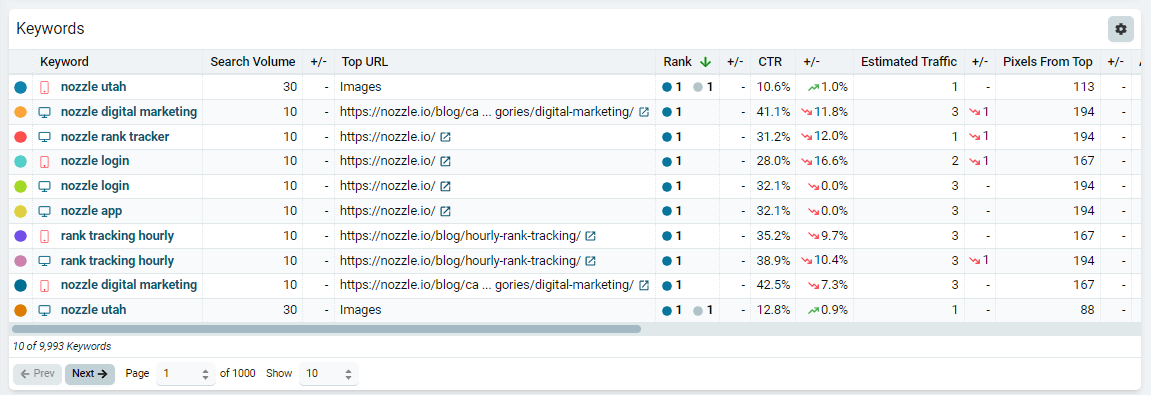This screenshot has width=1151, height=395.
Task: Click Pixels From Top value 88
Action: click(1088, 311)
